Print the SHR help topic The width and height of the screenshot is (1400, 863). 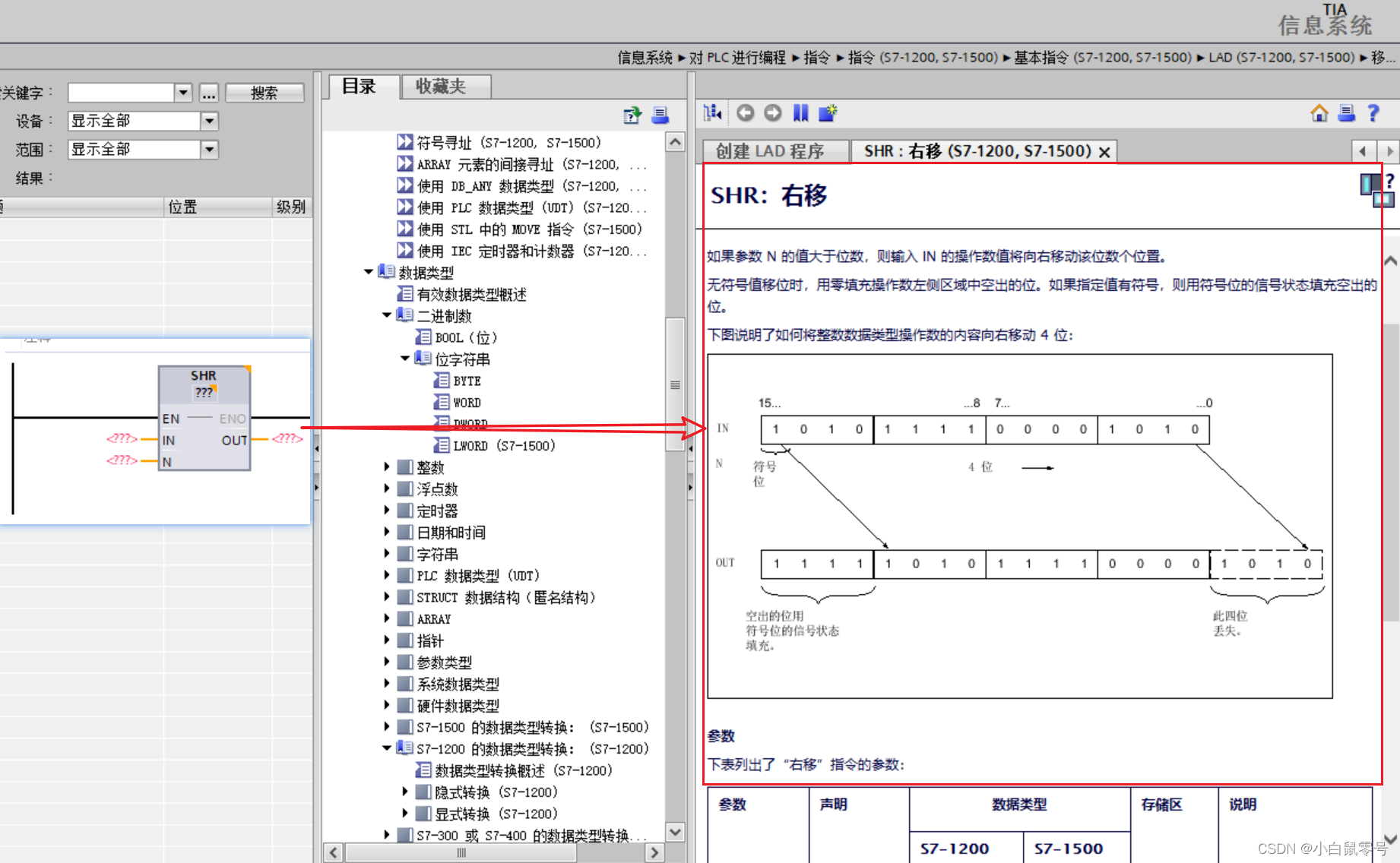[1346, 112]
